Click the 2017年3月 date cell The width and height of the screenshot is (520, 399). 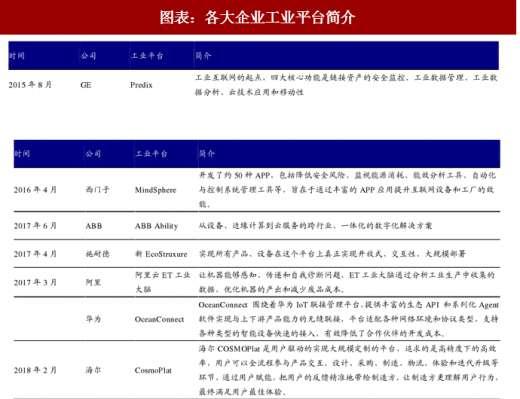click(x=35, y=282)
